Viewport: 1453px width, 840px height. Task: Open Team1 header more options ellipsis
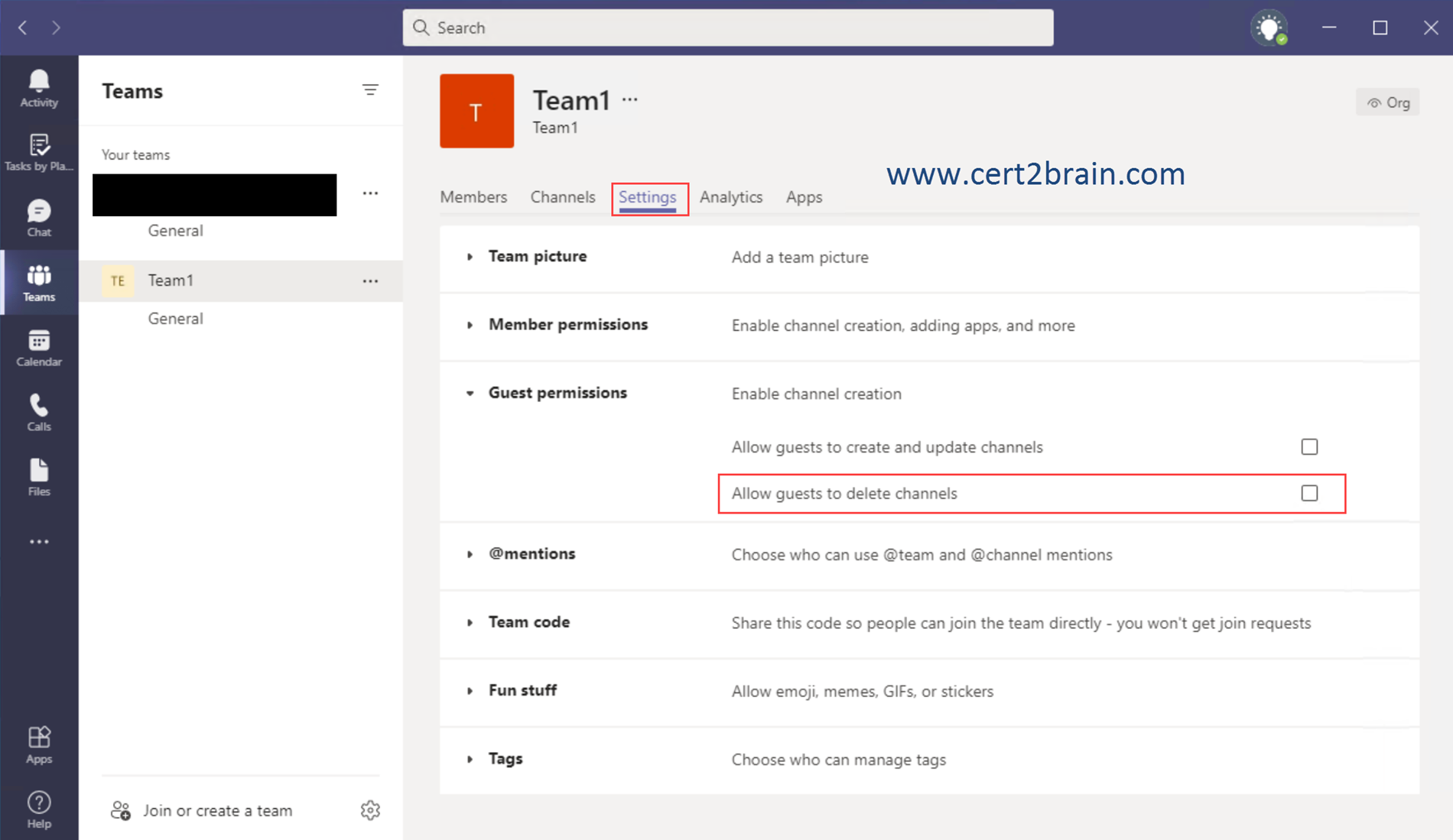coord(629,99)
